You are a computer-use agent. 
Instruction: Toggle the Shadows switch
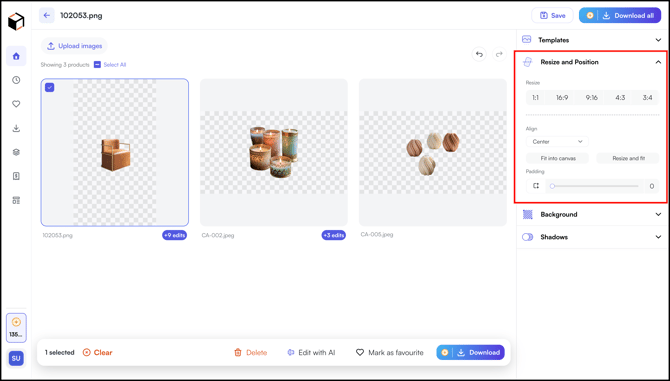[x=528, y=237]
